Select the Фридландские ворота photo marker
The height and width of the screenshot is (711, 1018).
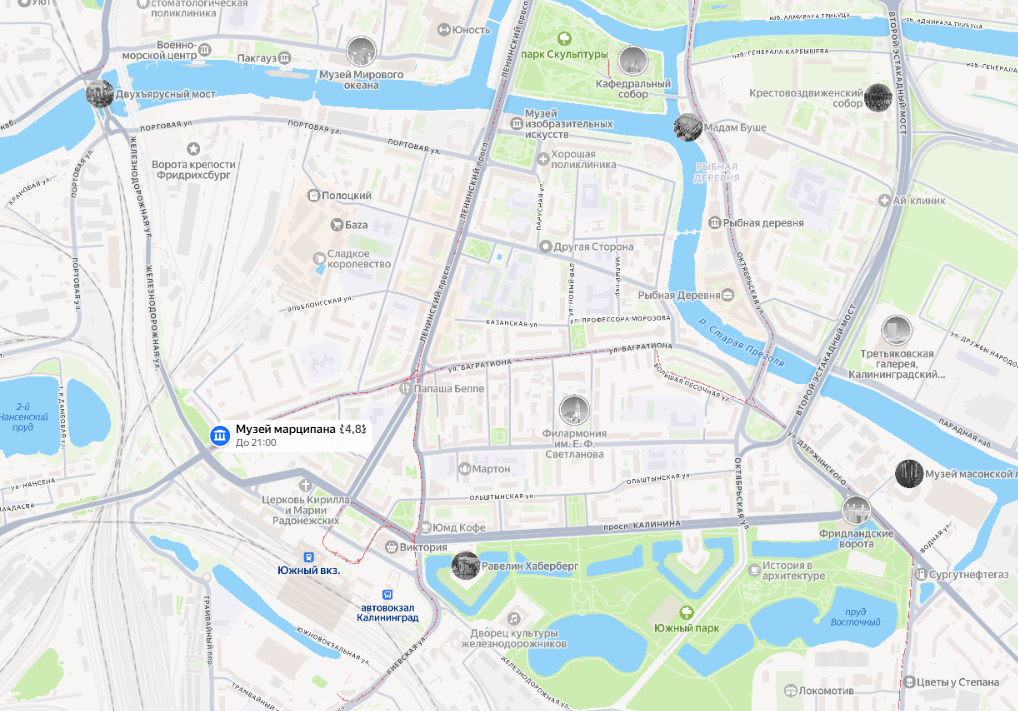tap(856, 510)
